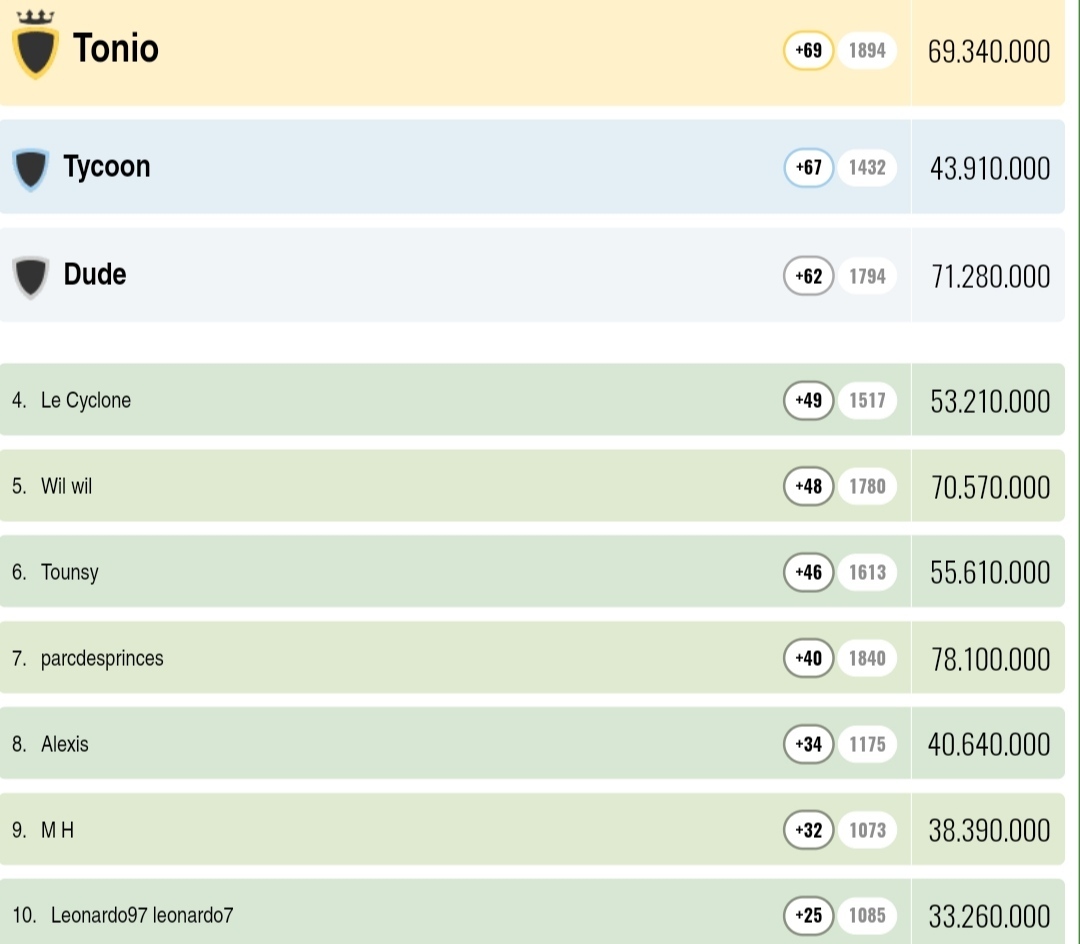
Task: Click M H's 1073 rating pill
Action: (867, 830)
